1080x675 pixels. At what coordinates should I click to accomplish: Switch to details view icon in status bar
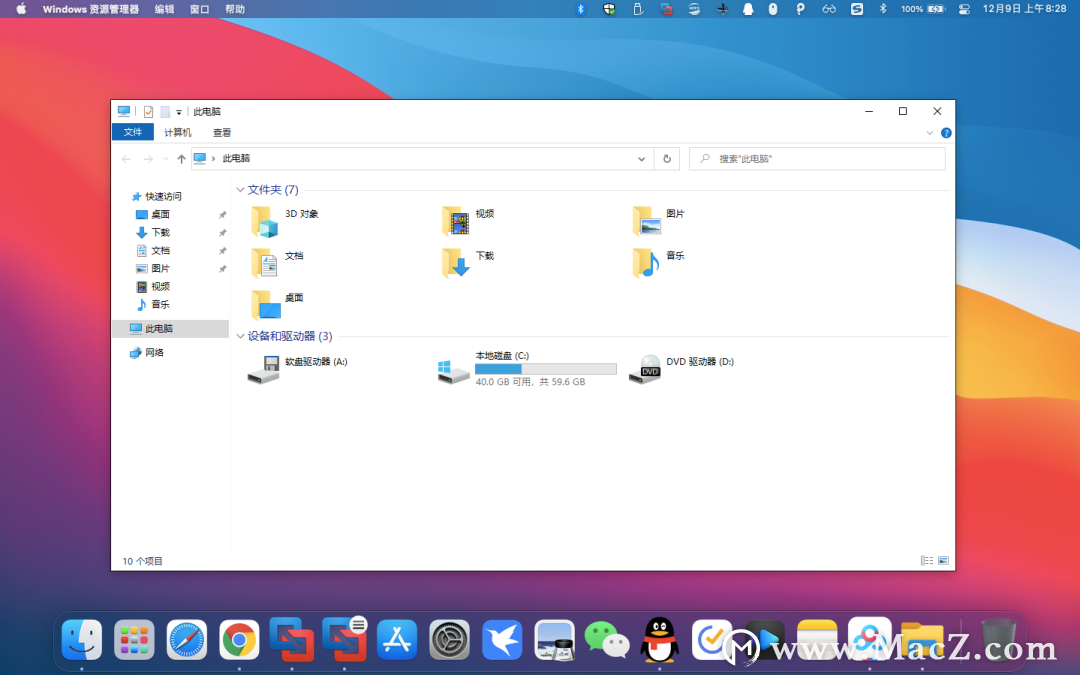(x=927, y=561)
